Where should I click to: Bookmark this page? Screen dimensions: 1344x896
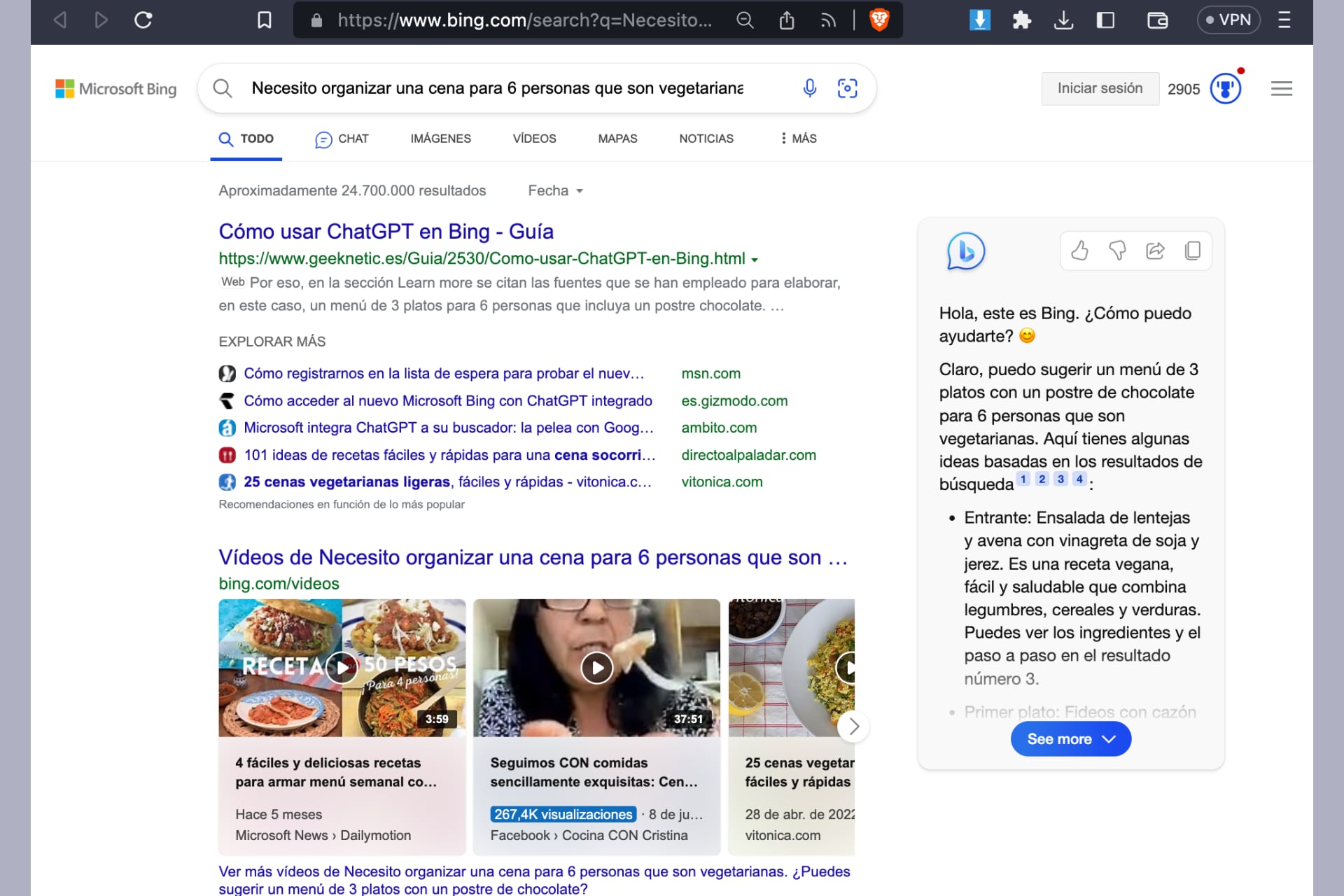(264, 20)
